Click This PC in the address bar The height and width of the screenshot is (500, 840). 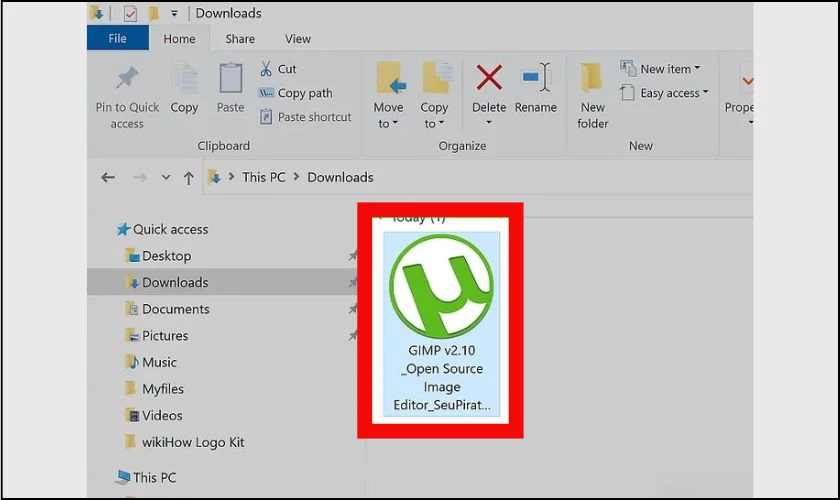[264, 177]
